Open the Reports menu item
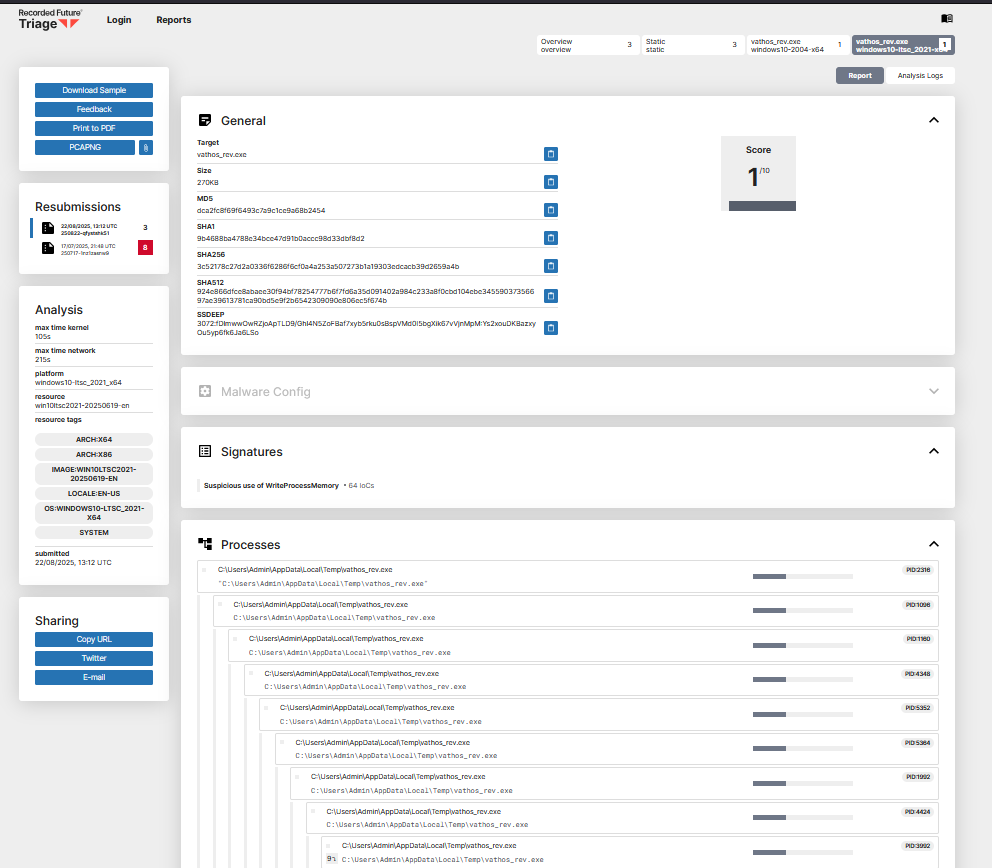992x868 pixels. tap(173, 20)
